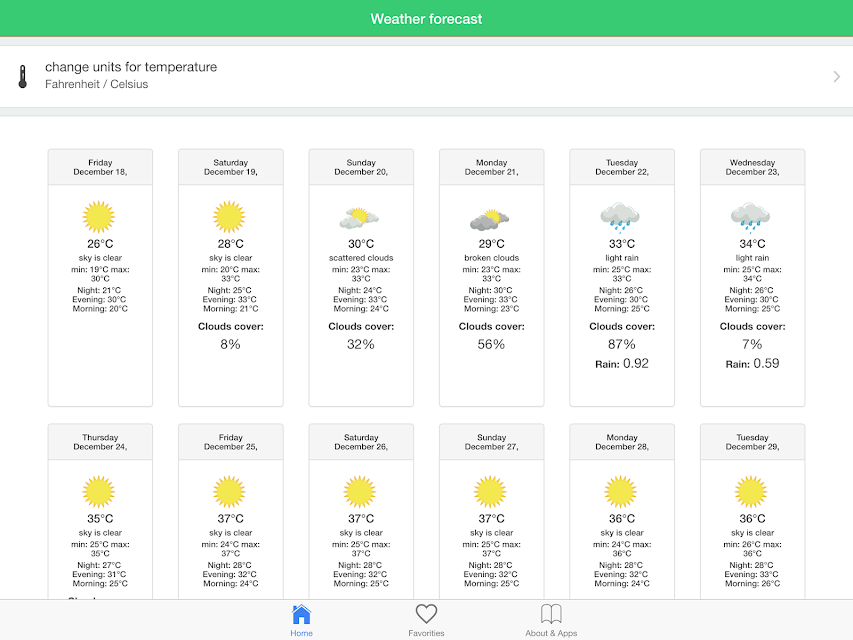
Task: Select the Fahrenheit / Celsius subtitle
Action: coord(96,84)
